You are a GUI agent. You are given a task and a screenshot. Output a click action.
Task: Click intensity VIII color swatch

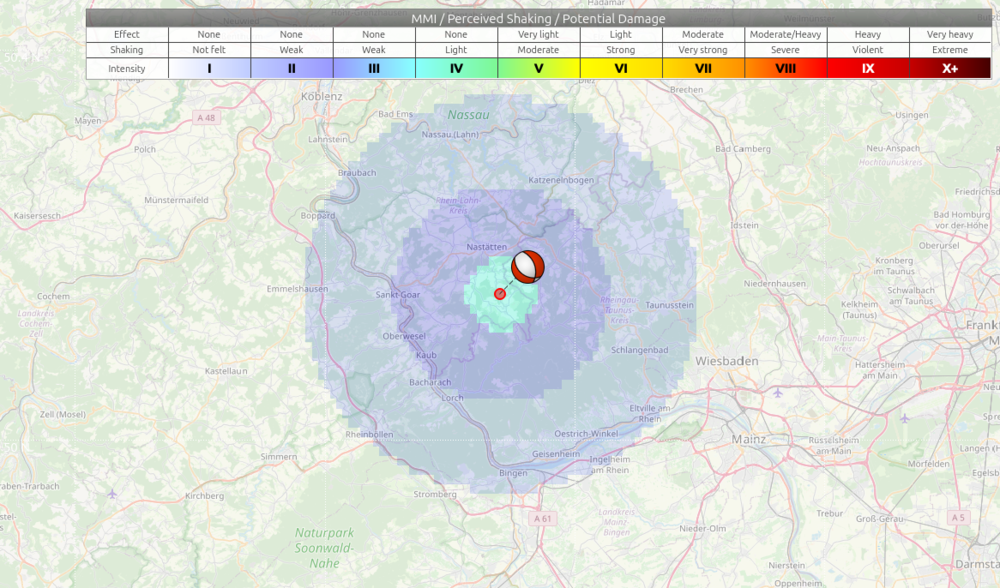tap(785, 68)
